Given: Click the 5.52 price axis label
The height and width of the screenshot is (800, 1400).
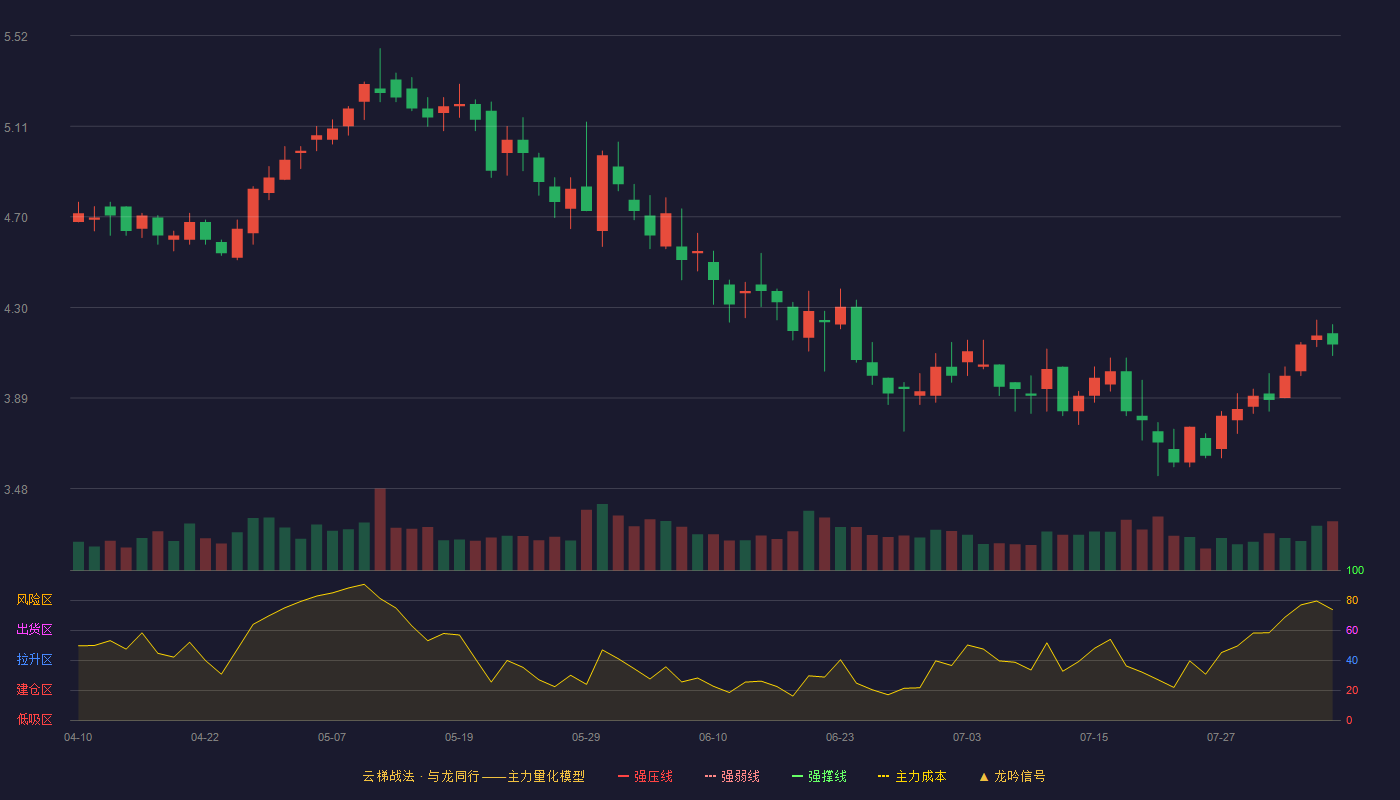Looking at the screenshot, I should pyautogui.click(x=16, y=37).
